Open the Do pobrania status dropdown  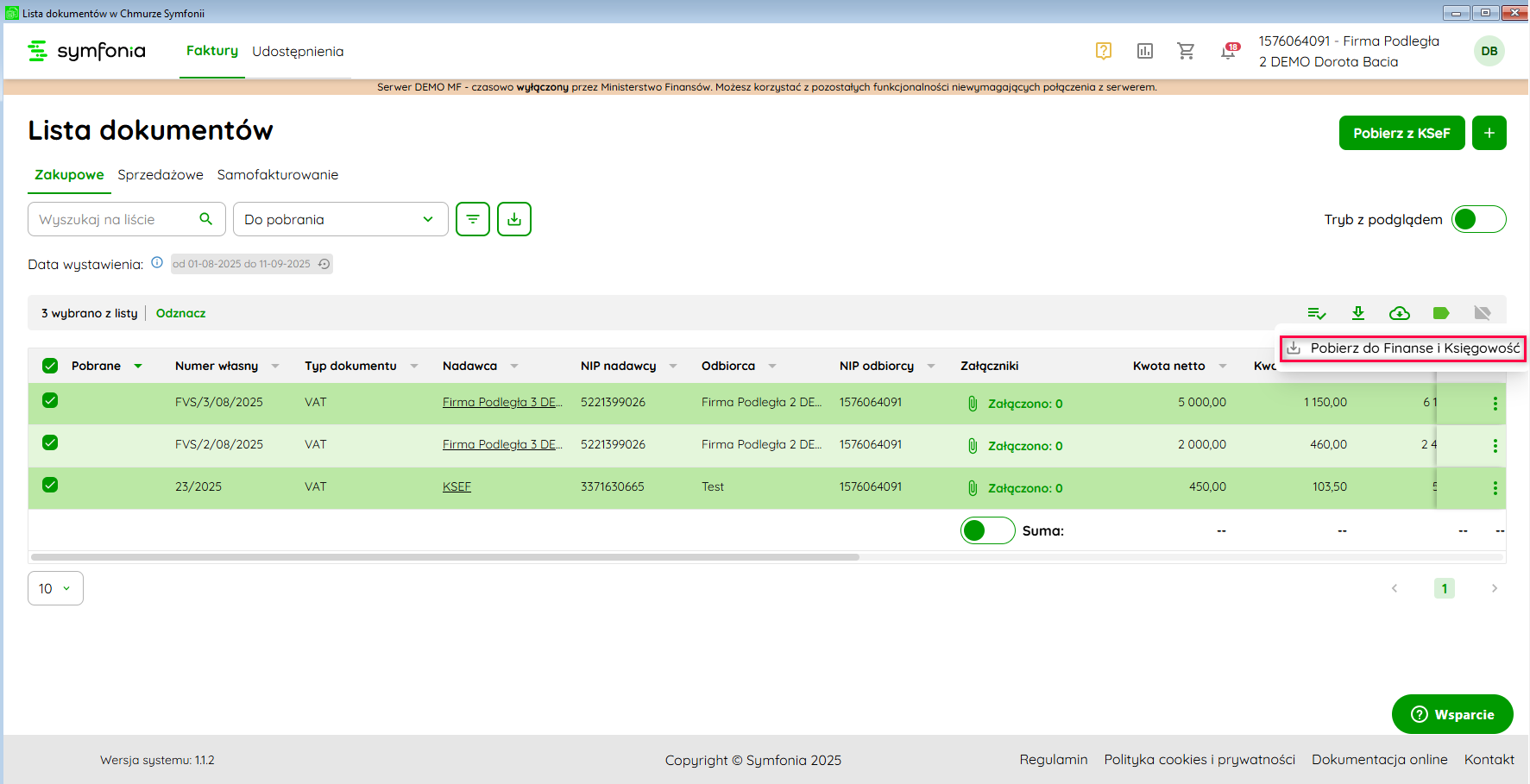[340, 219]
